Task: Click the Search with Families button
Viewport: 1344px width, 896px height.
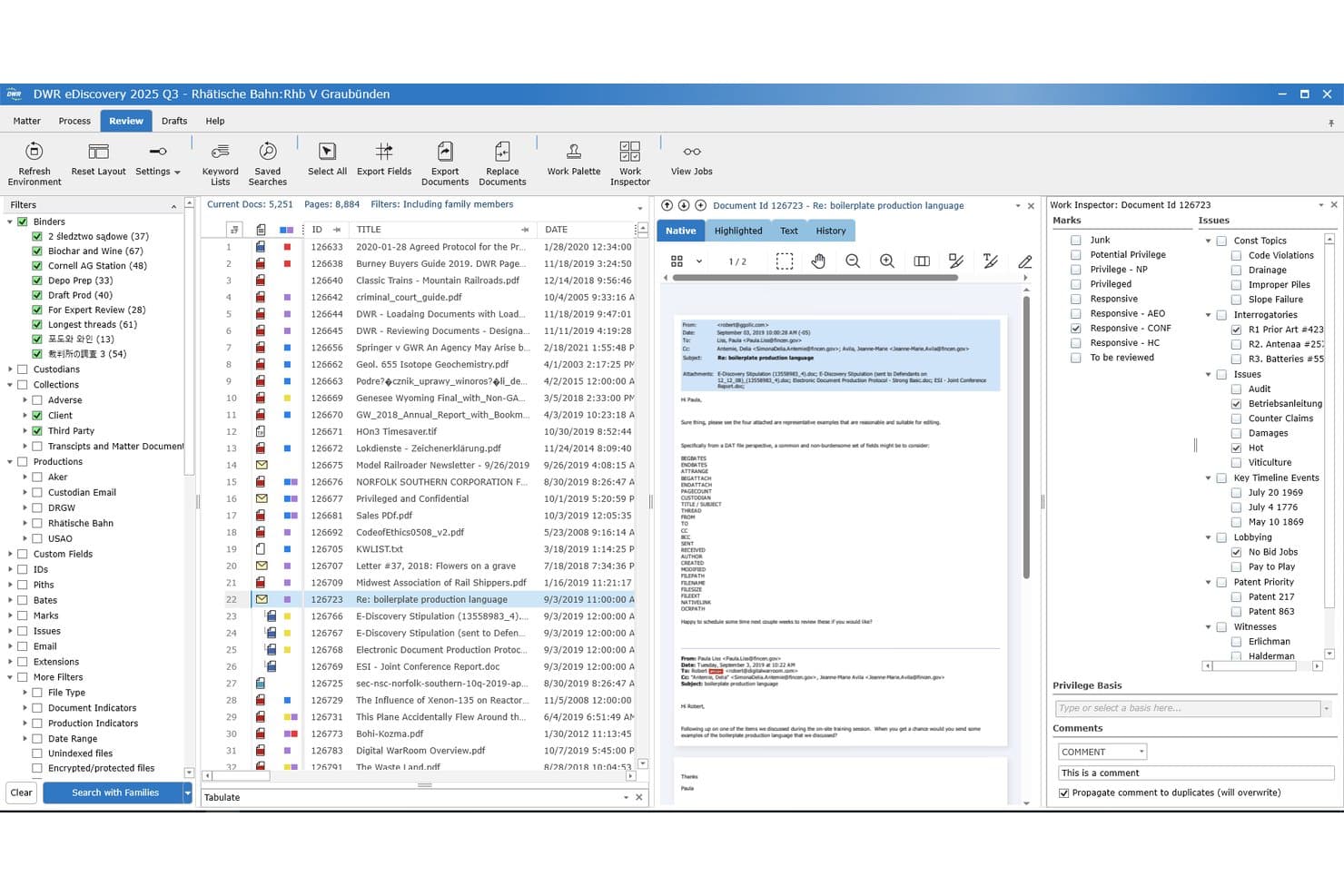Action: pyautogui.click(x=115, y=793)
